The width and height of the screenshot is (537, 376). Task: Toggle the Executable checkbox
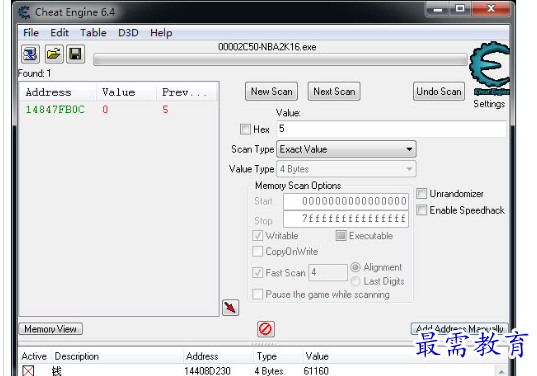(x=341, y=236)
